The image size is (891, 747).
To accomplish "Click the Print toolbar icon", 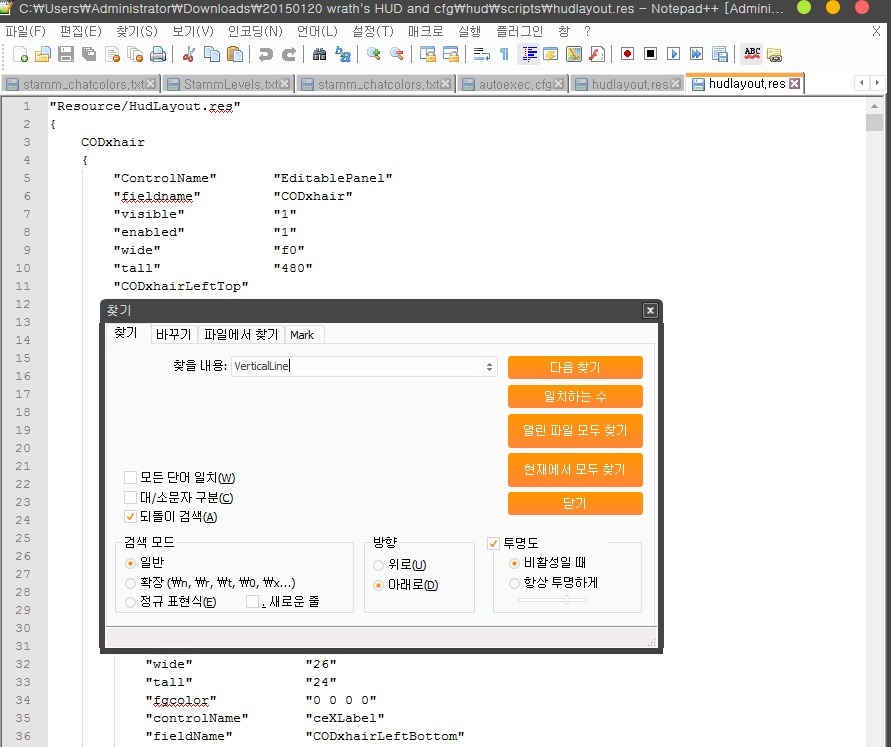I will point(158,54).
